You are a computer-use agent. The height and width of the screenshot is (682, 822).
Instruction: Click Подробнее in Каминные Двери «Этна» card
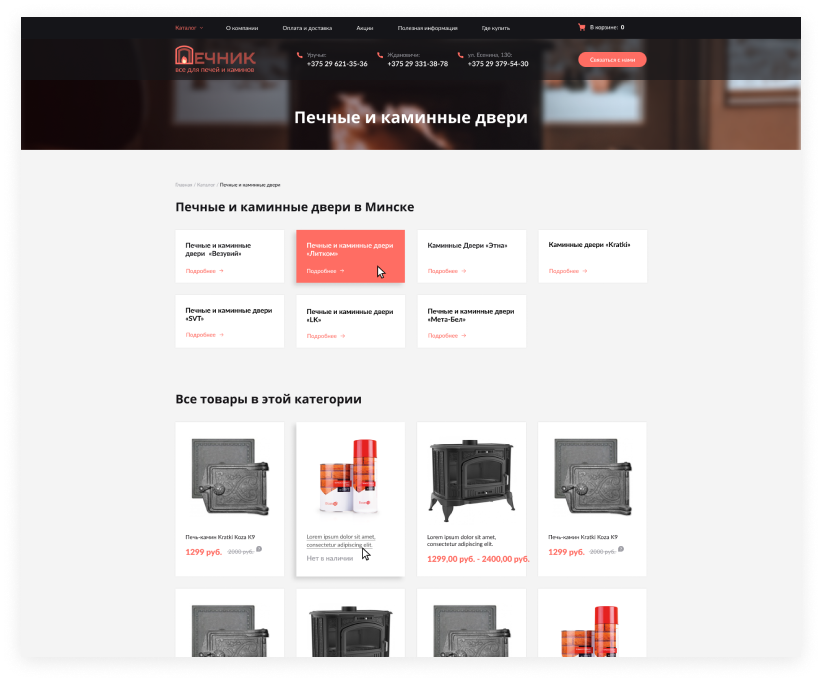442,271
